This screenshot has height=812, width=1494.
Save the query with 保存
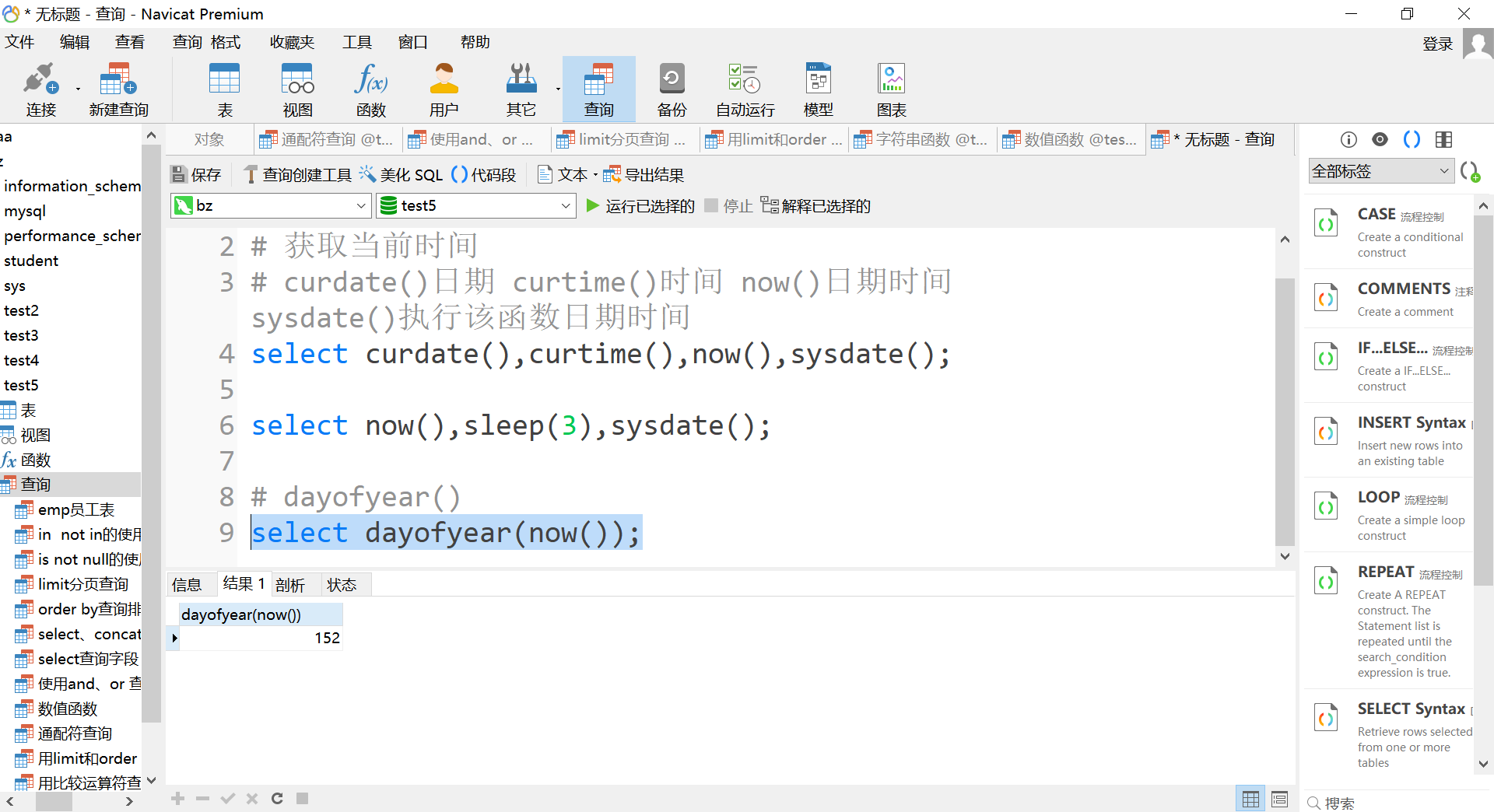pos(196,175)
